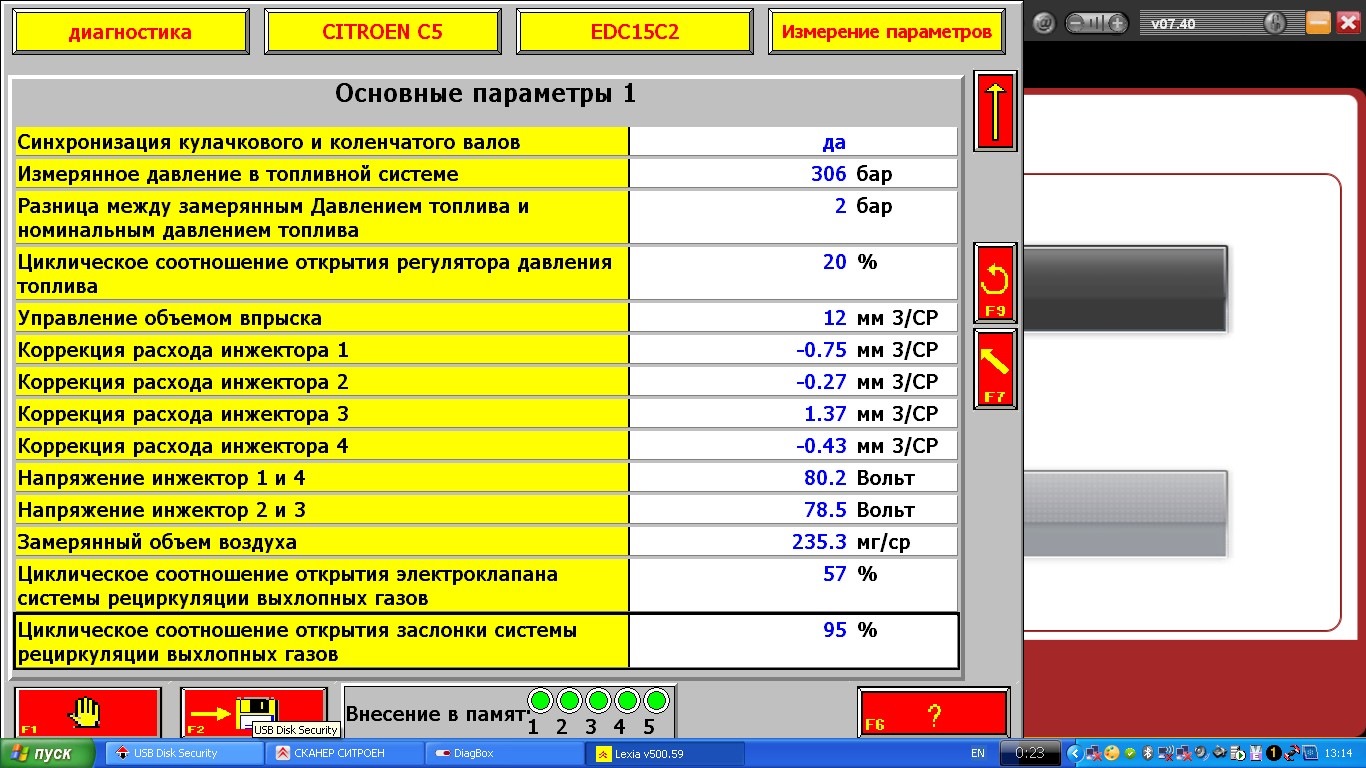This screenshot has width=1366, height=768.
Task: Click the Измерение параметров header button
Action: 886,32
